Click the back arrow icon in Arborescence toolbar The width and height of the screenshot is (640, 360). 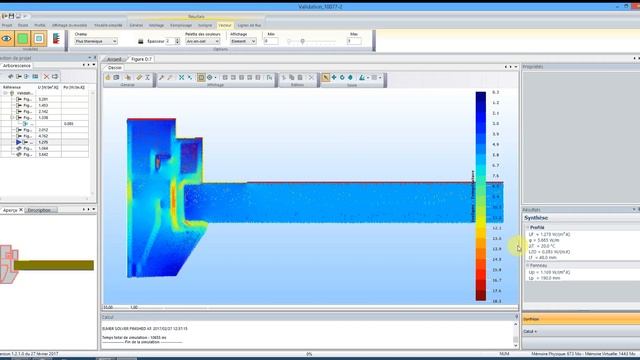click(x=11, y=77)
